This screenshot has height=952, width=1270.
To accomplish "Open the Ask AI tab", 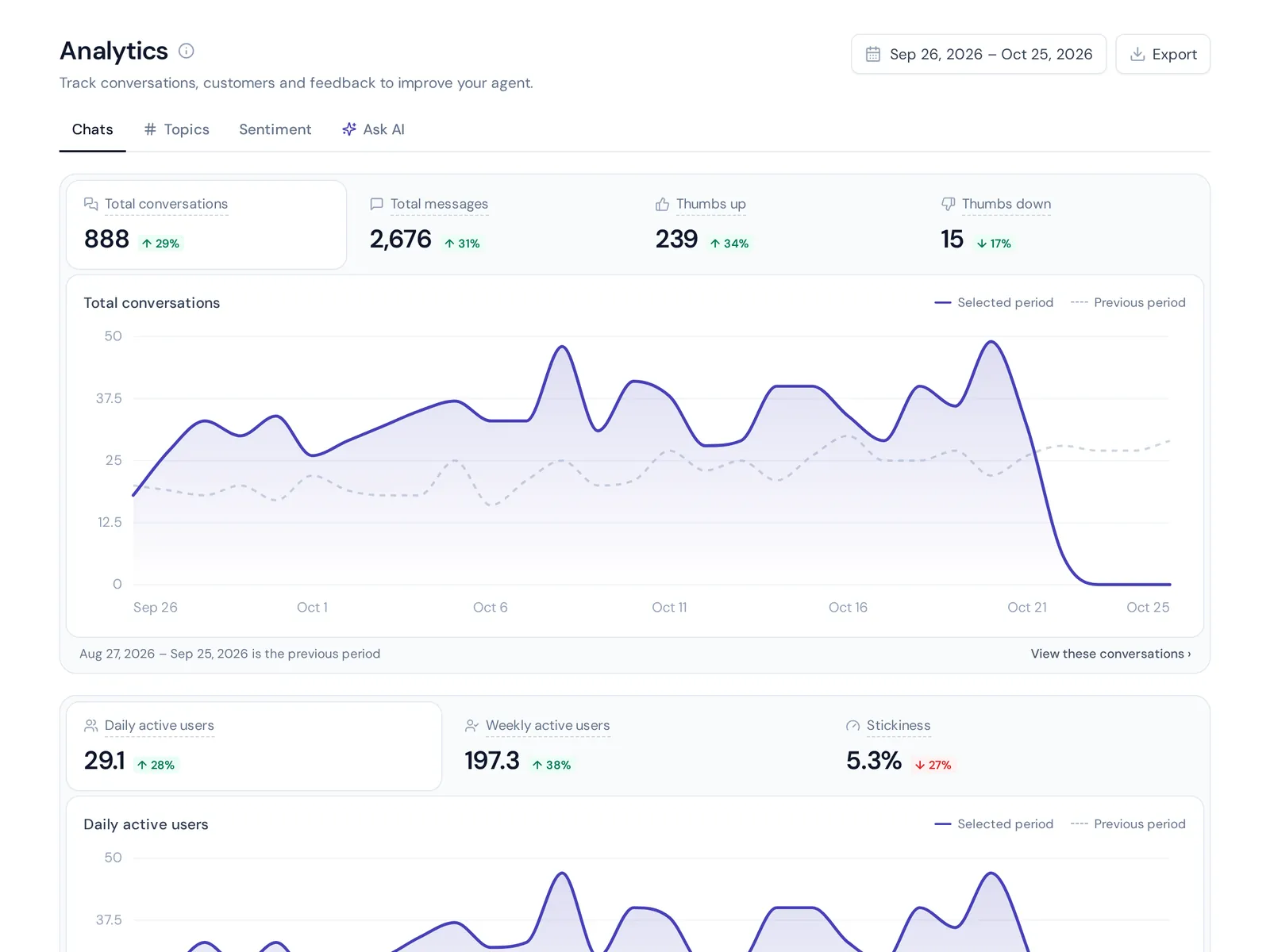I will (x=373, y=129).
